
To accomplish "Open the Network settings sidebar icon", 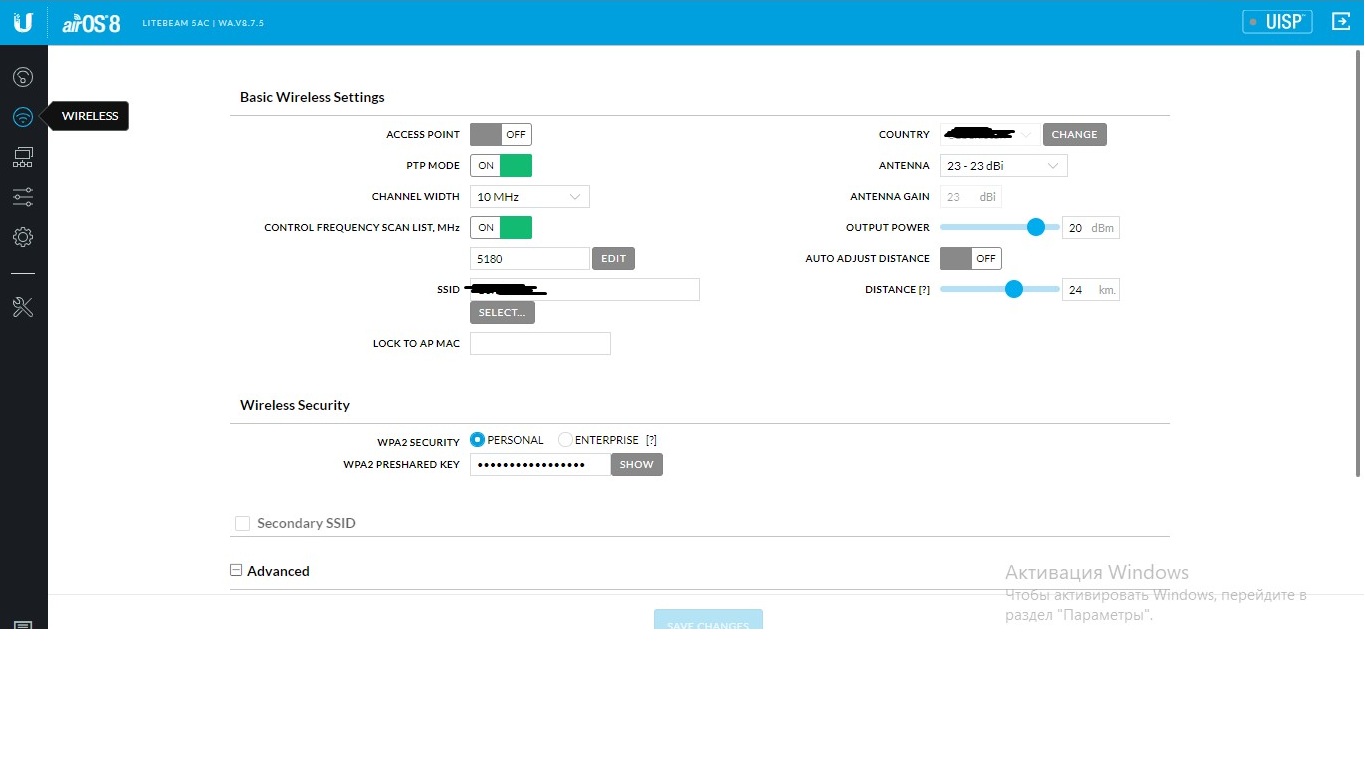I will pos(23,157).
